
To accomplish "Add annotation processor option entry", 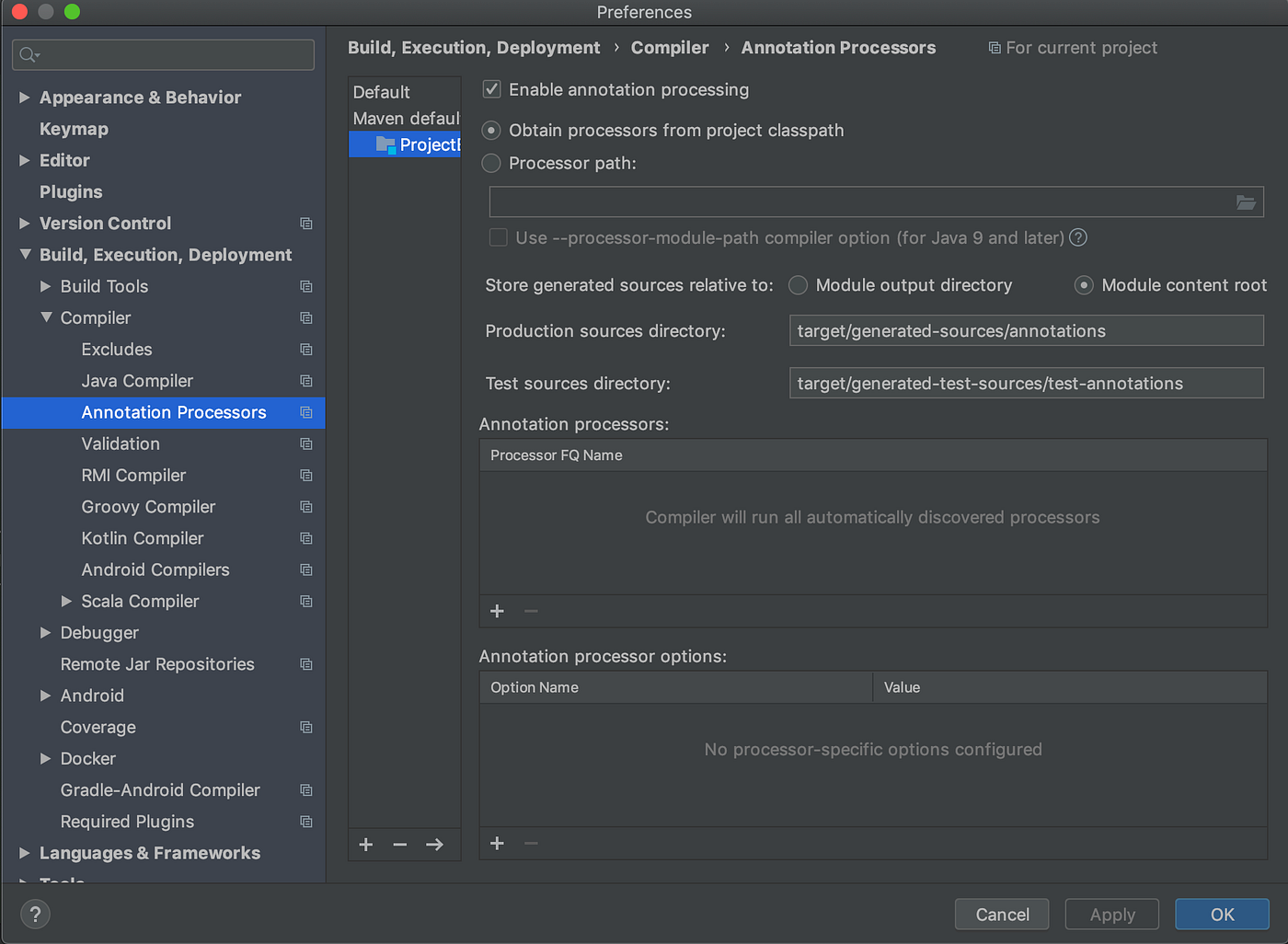I will [x=498, y=844].
